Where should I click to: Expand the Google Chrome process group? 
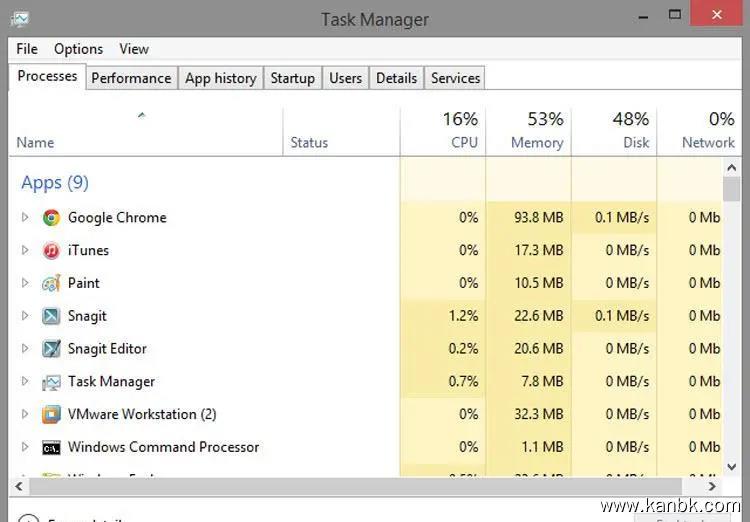tap(26, 218)
